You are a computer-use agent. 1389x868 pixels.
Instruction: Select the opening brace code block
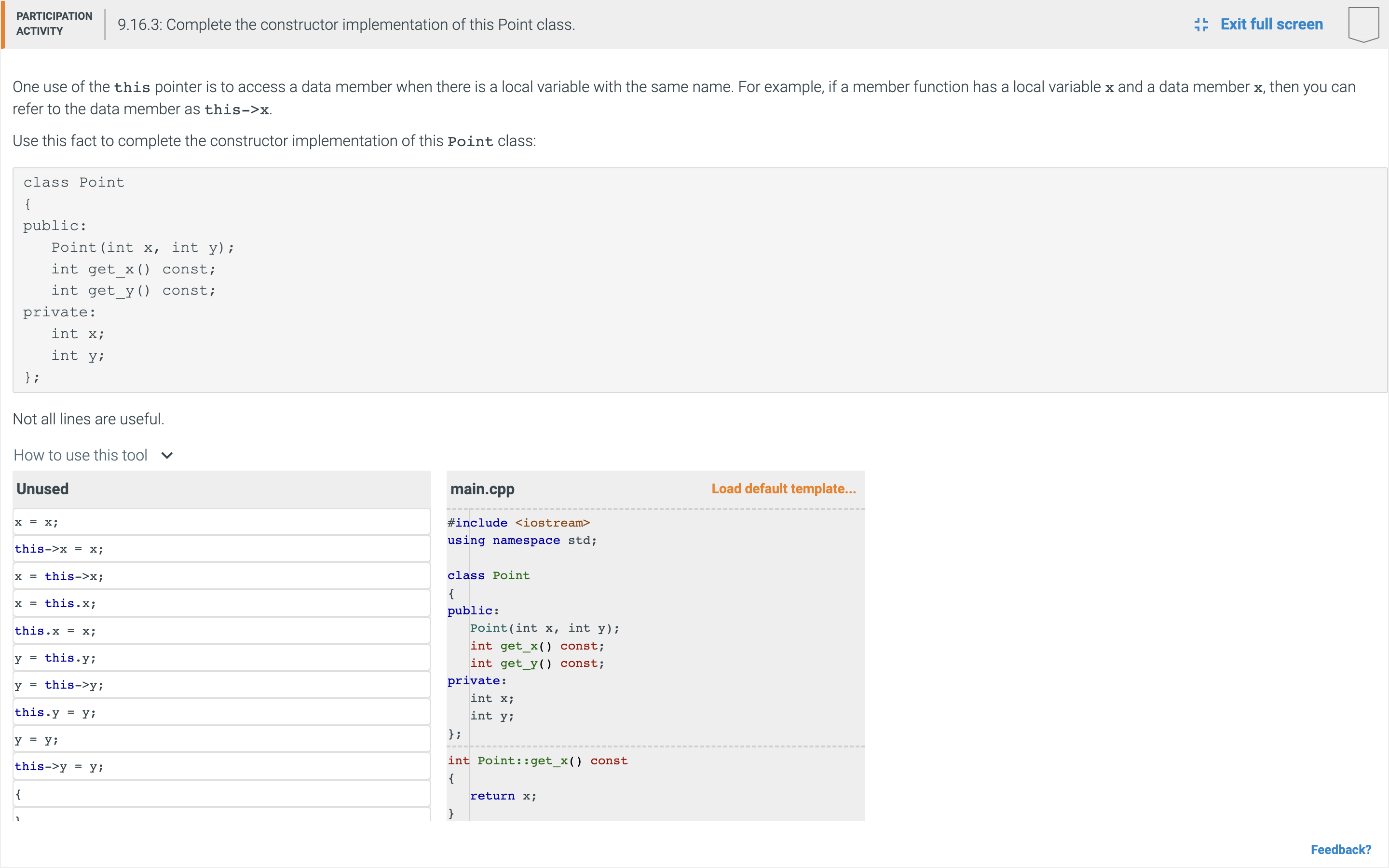(221, 794)
